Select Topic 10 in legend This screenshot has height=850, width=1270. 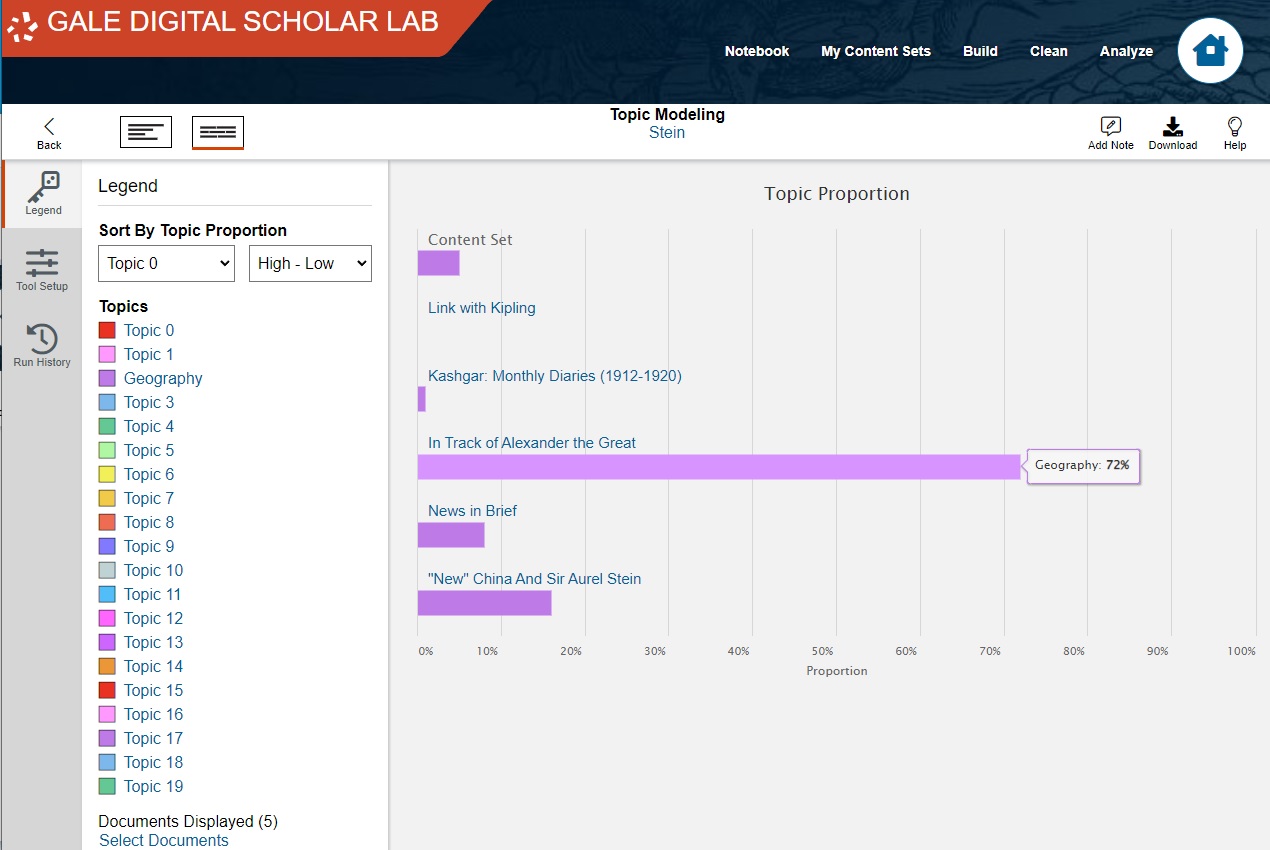click(x=153, y=570)
